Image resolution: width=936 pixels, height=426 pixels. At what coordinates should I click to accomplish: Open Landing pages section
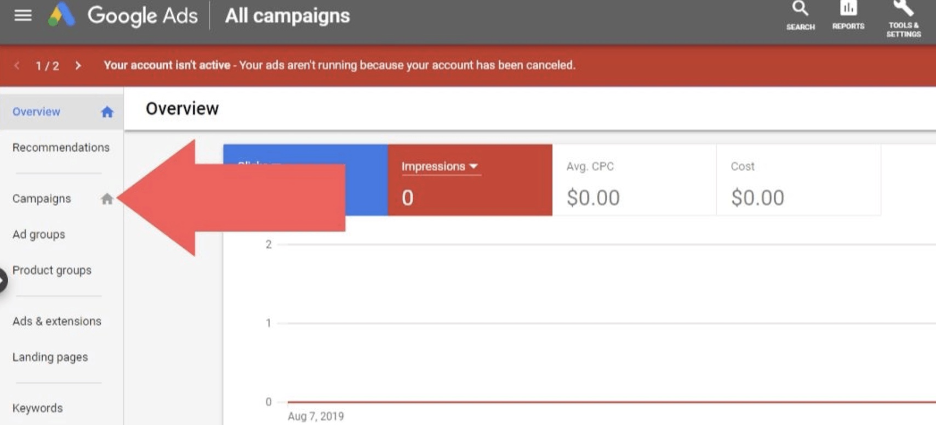(x=50, y=357)
